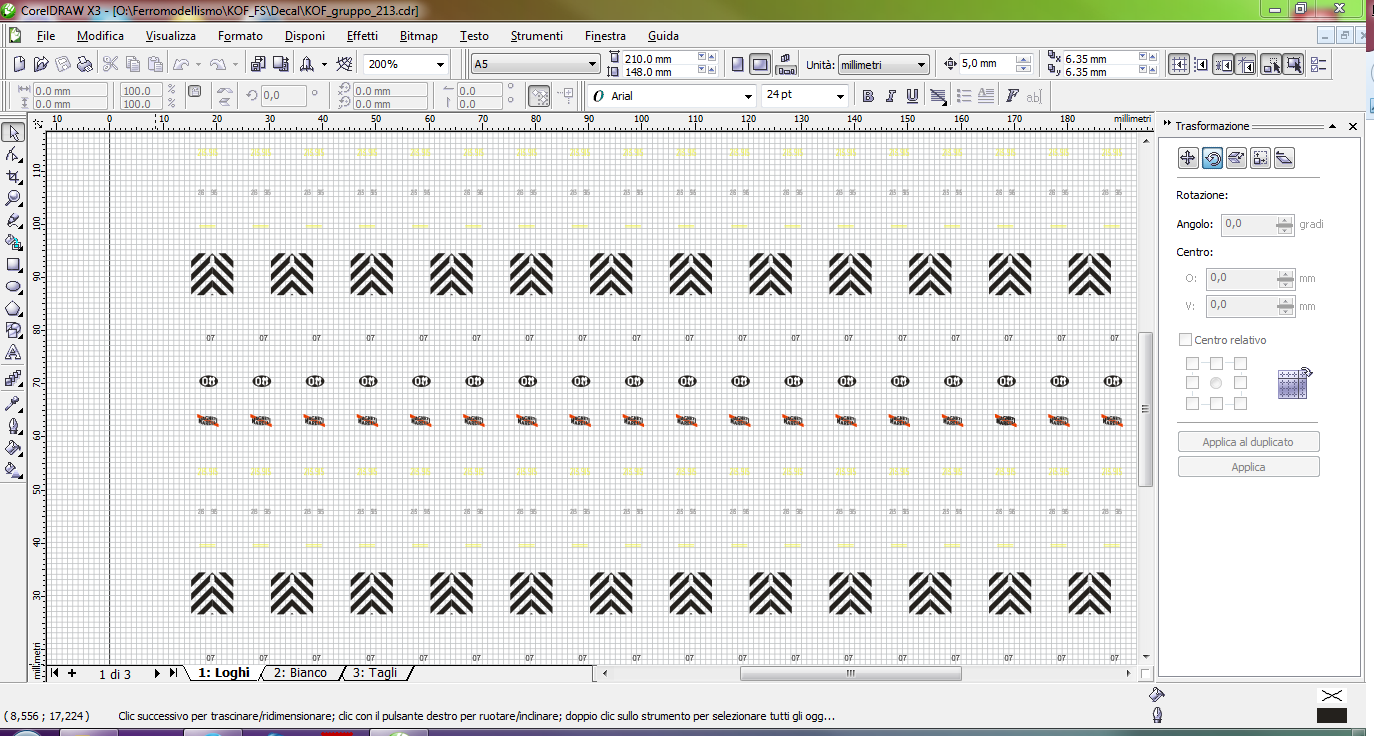Collapse the Trasformazione docker arrow
Image resolution: width=1374 pixels, height=736 pixels.
1333,127
